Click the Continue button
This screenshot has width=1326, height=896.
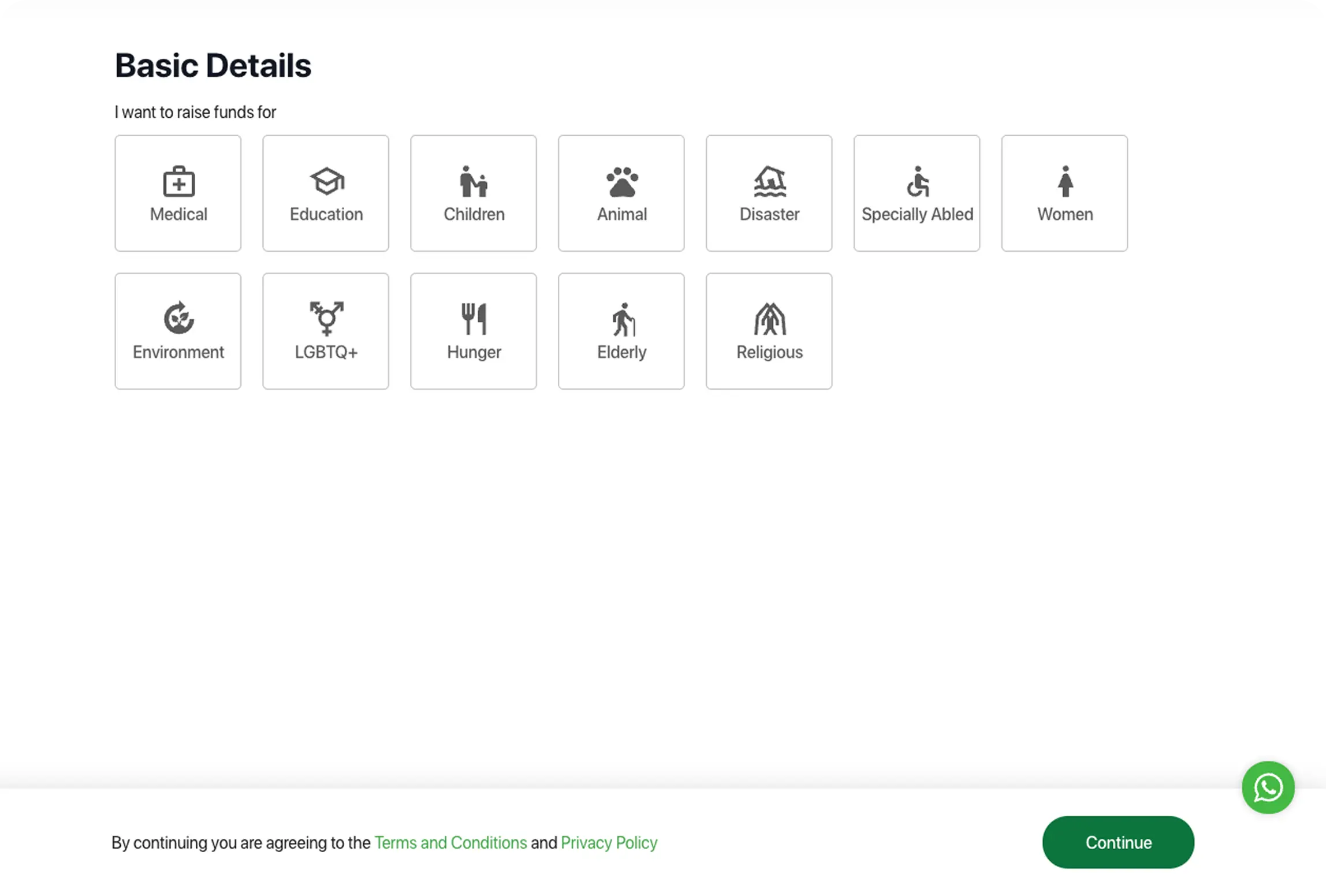coord(1118,842)
